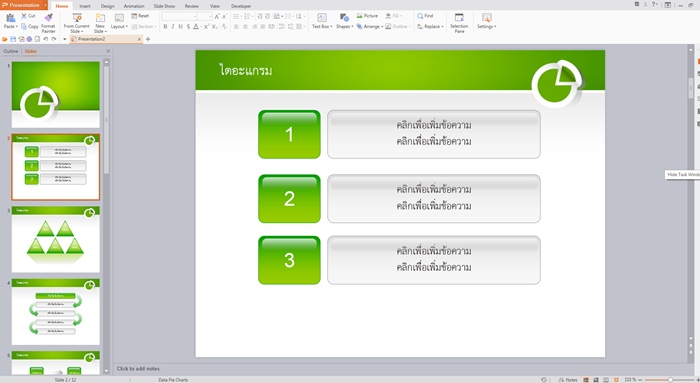Open the Presentation application menu arrow
700x383 pixels.
coord(46,5)
